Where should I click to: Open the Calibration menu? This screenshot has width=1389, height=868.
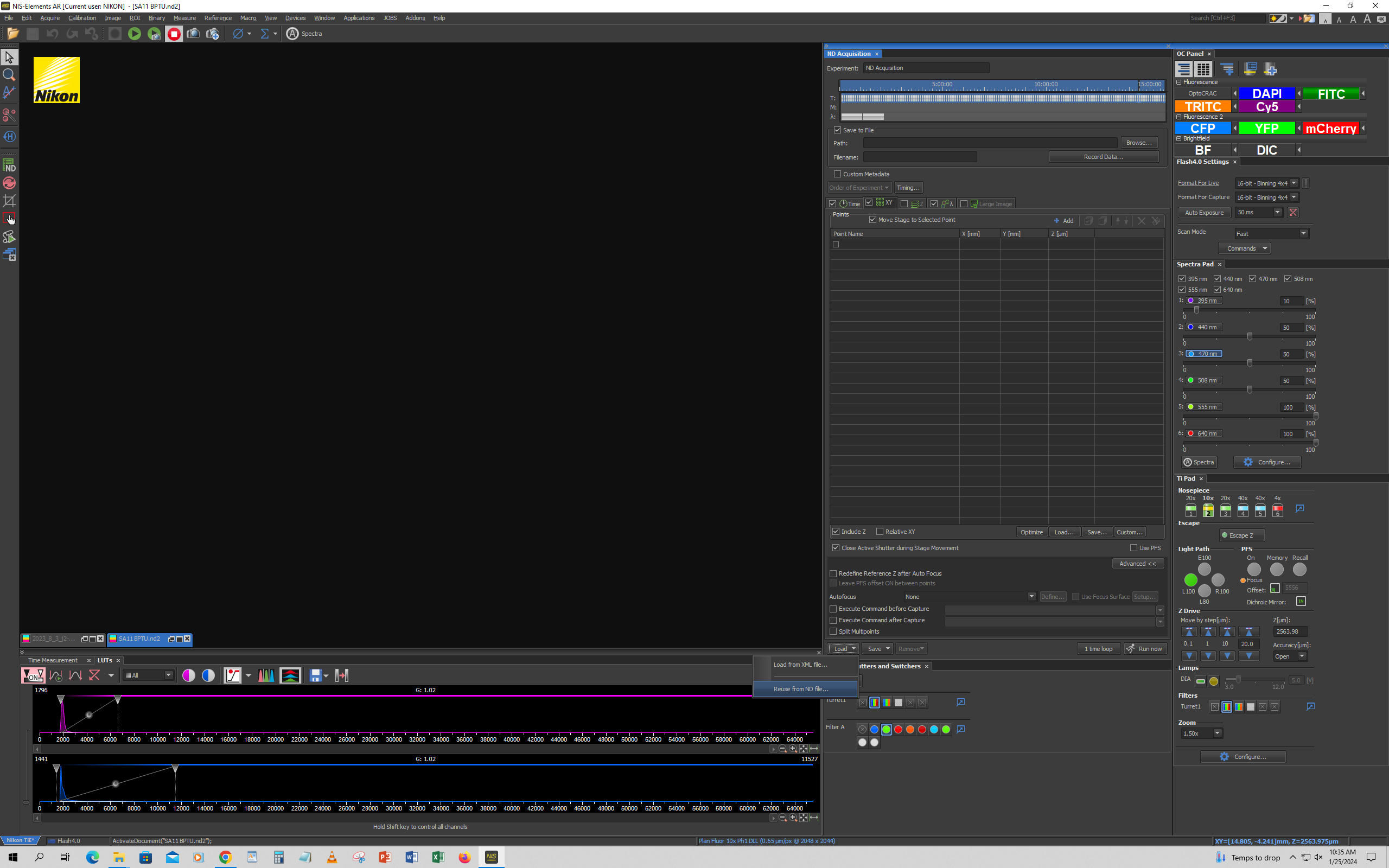(82, 18)
